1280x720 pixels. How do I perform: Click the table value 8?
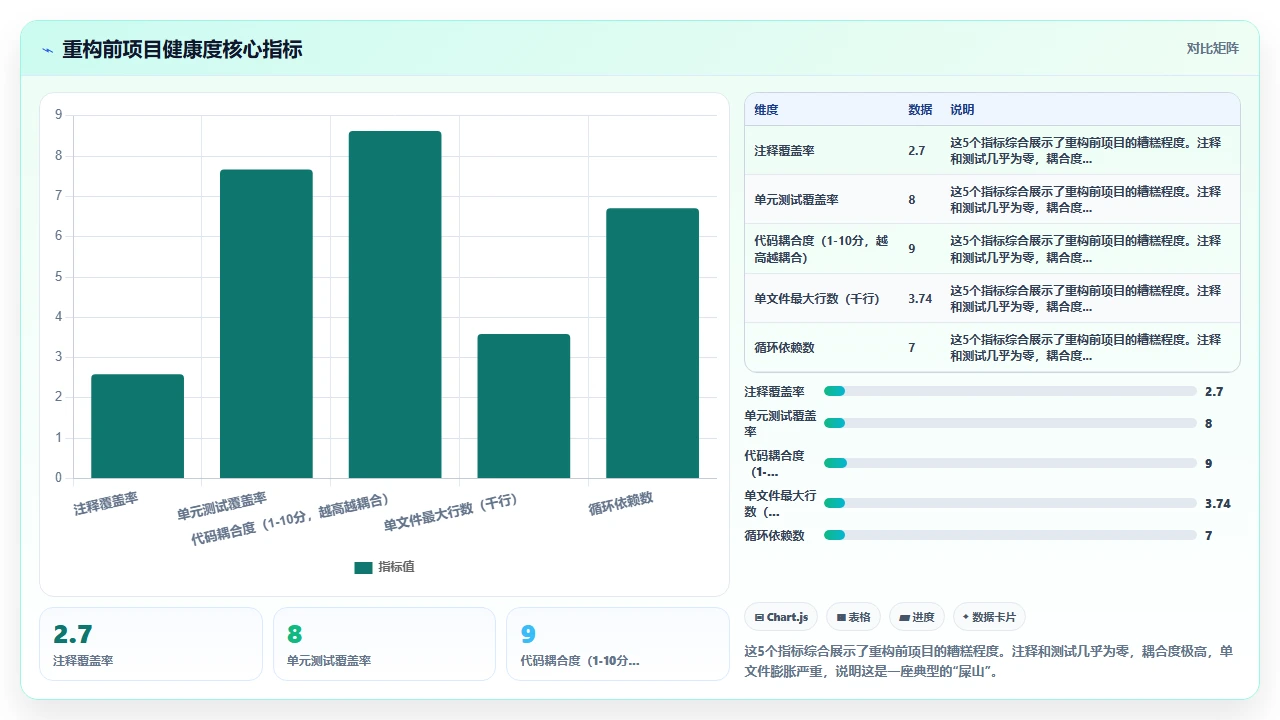point(912,200)
